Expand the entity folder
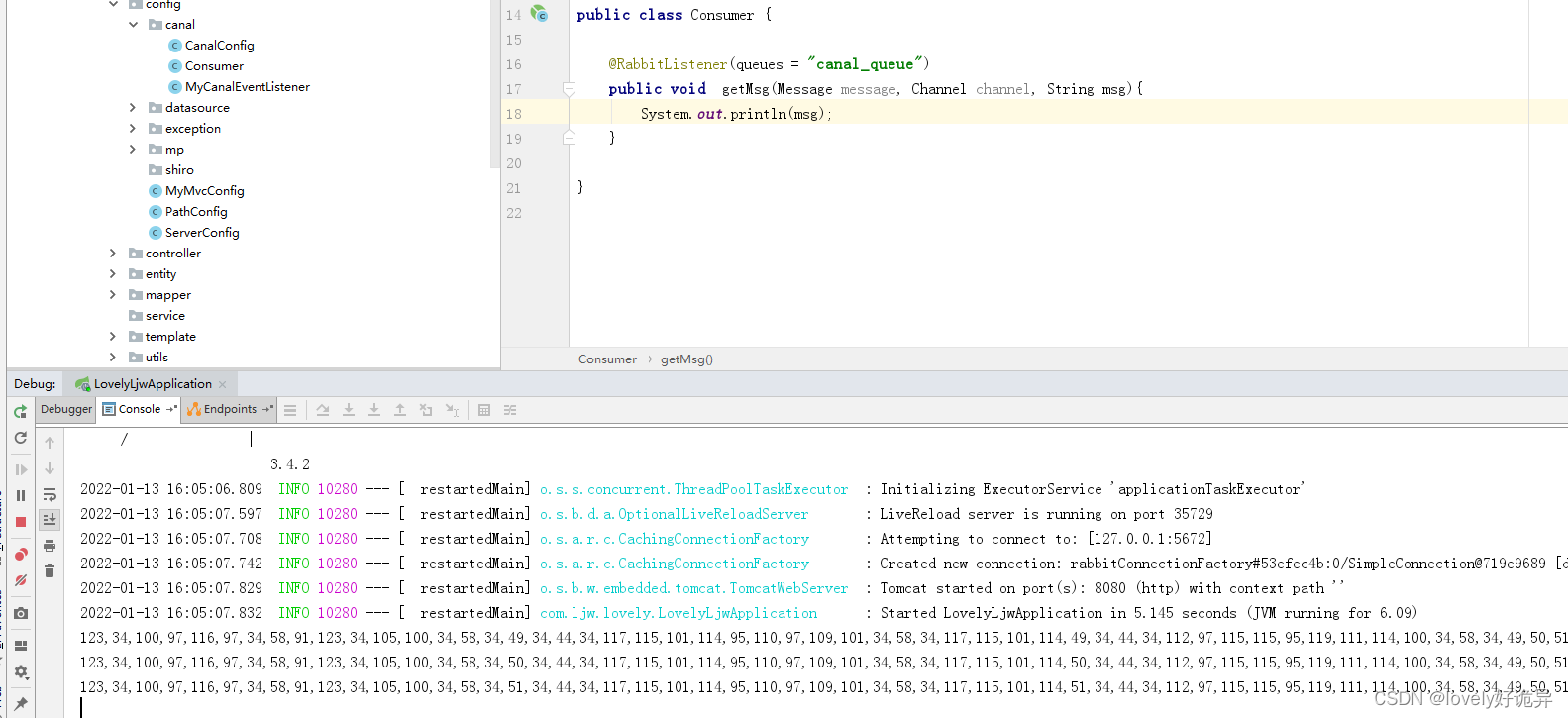This screenshot has width=1568, height=718. coord(113,274)
